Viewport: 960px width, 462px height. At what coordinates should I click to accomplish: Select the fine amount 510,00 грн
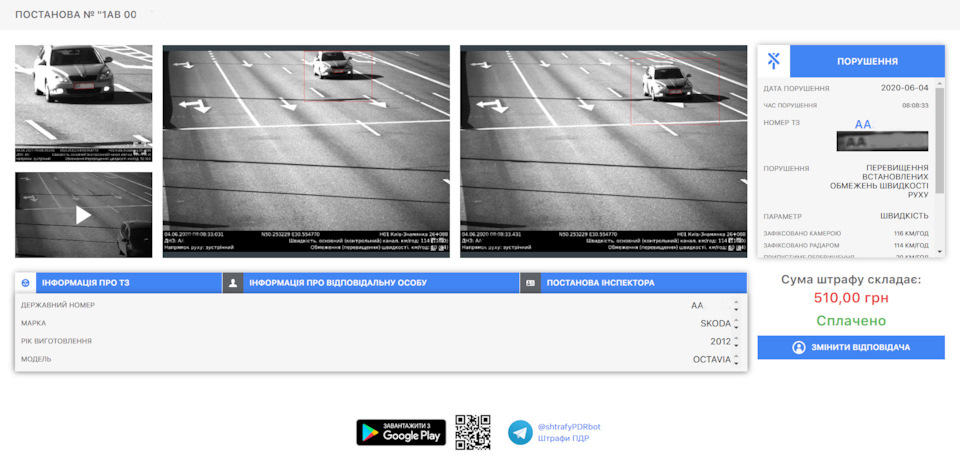click(851, 298)
